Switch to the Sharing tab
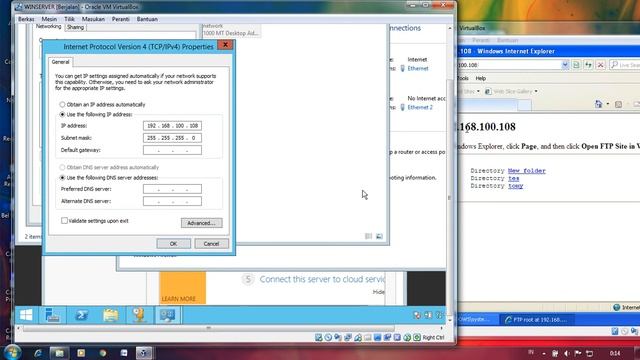The height and width of the screenshot is (360, 640). [75, 27]
